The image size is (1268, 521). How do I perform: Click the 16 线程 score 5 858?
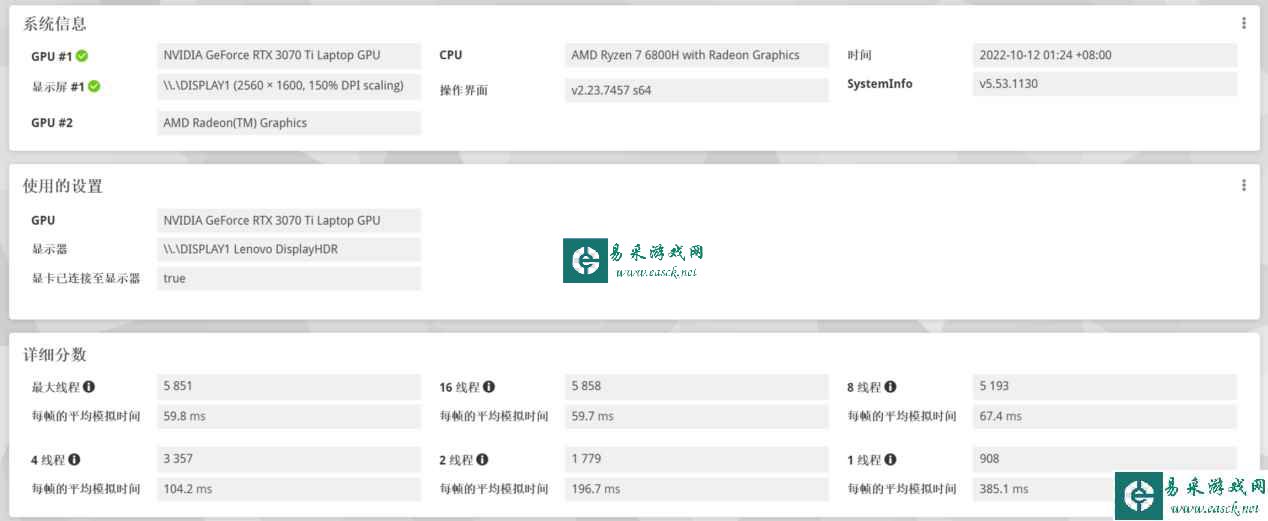[697, 386]
